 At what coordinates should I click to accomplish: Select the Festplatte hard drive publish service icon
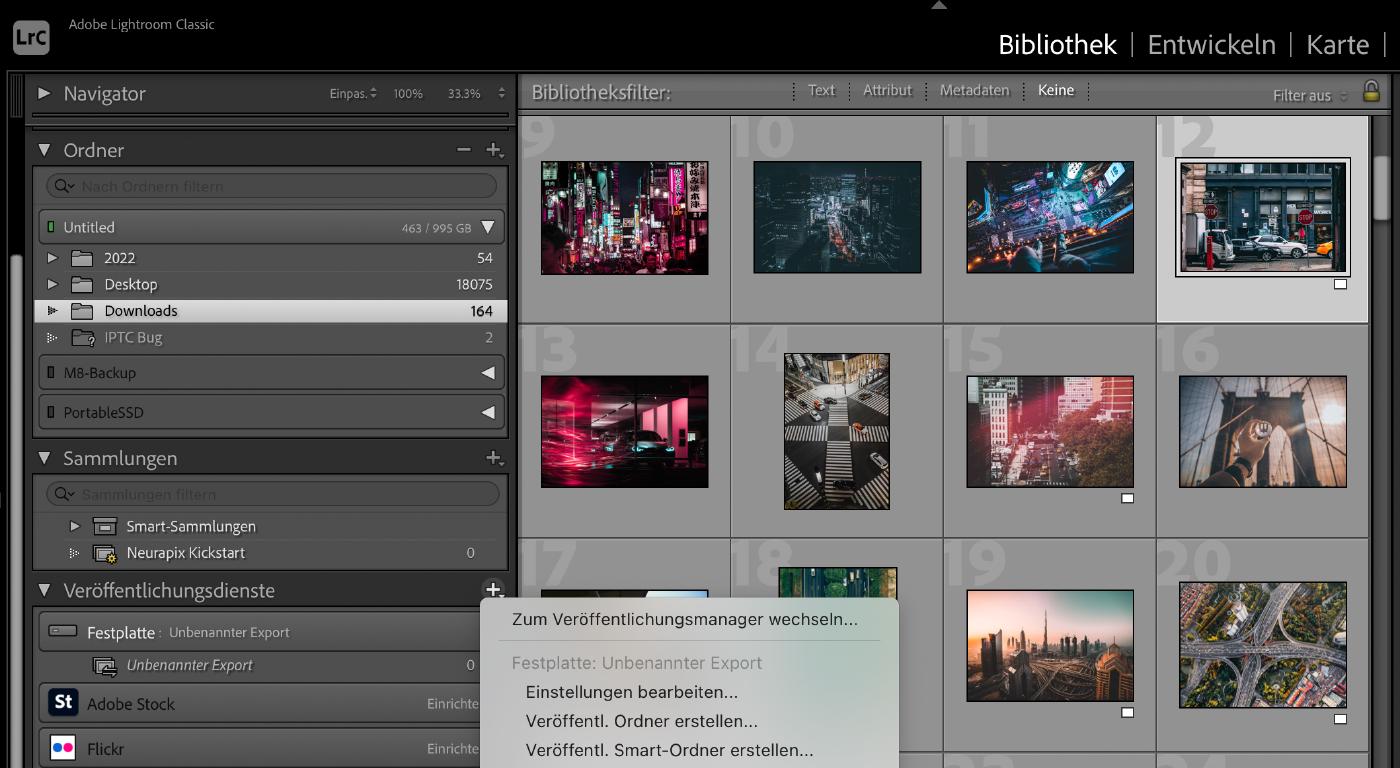click(63, 631)
